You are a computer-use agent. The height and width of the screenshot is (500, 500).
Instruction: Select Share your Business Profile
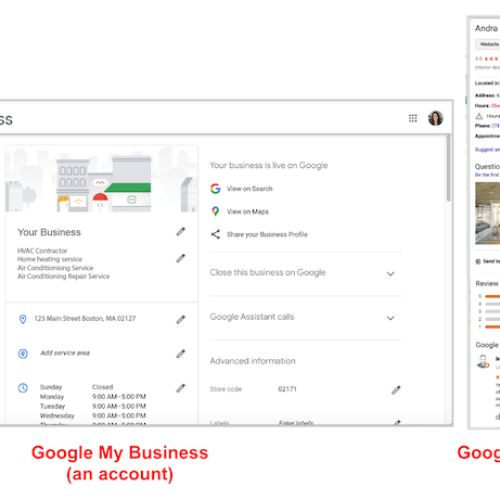267,234
